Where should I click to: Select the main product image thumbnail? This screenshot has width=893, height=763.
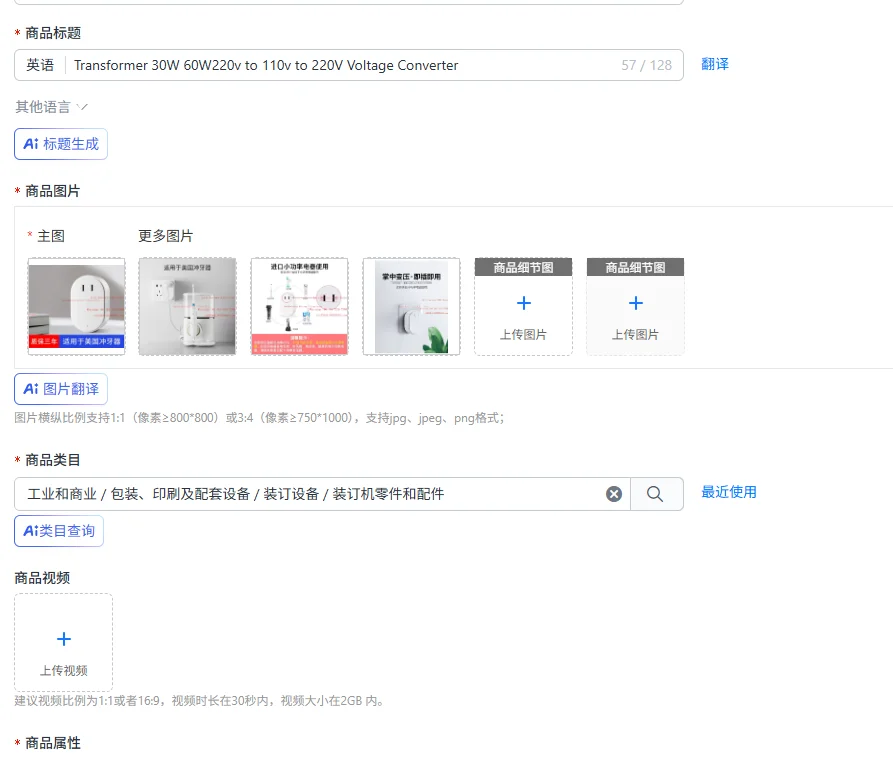(x=77, y=306)
